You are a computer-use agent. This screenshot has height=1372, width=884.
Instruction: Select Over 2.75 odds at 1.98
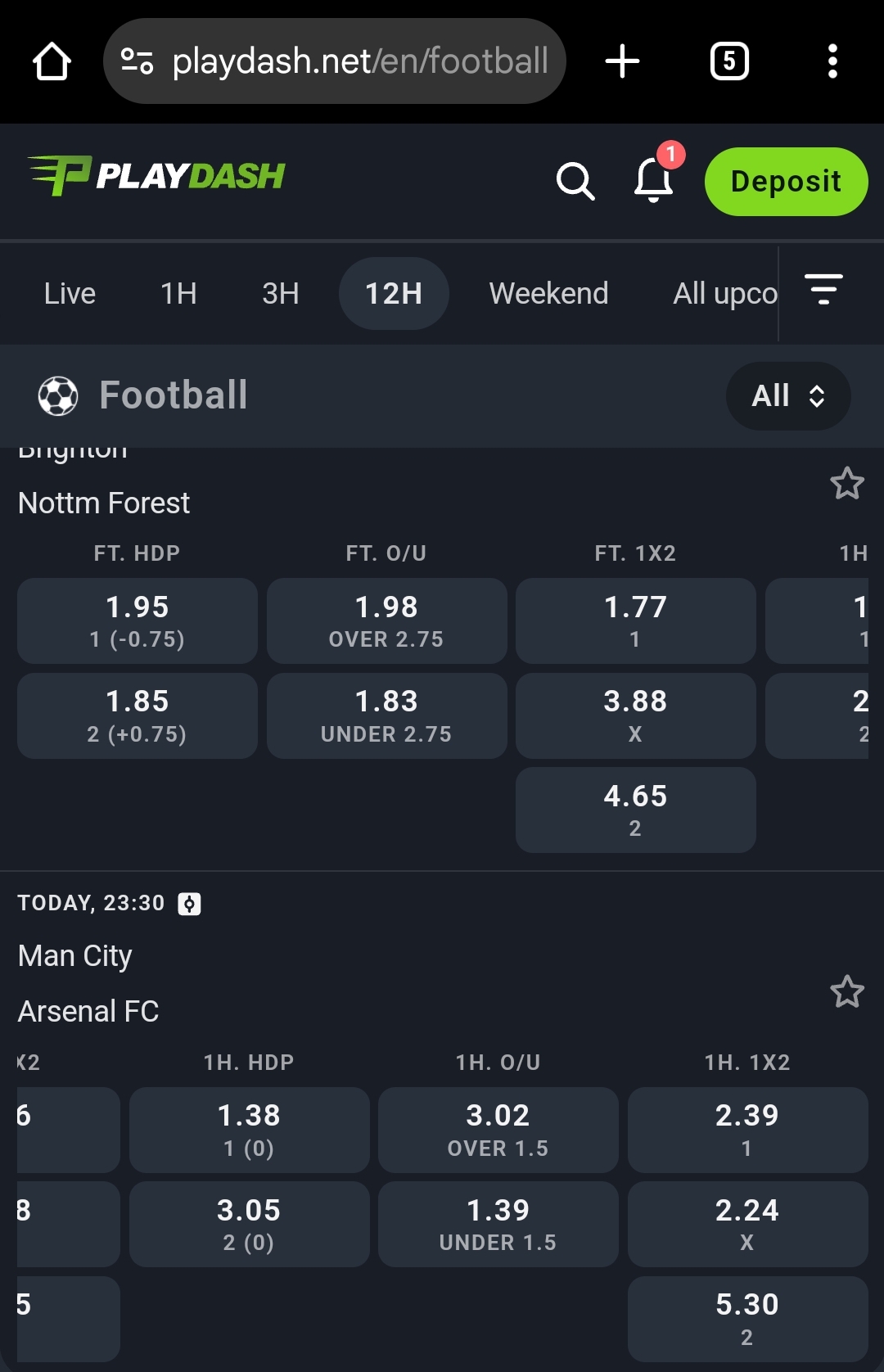pyautogui.click(x=386, y=621)
